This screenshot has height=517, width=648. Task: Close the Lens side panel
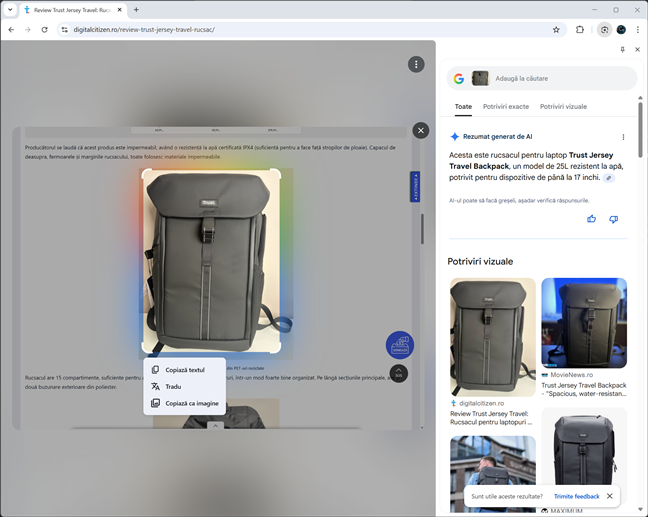click(x=637, y=50)
